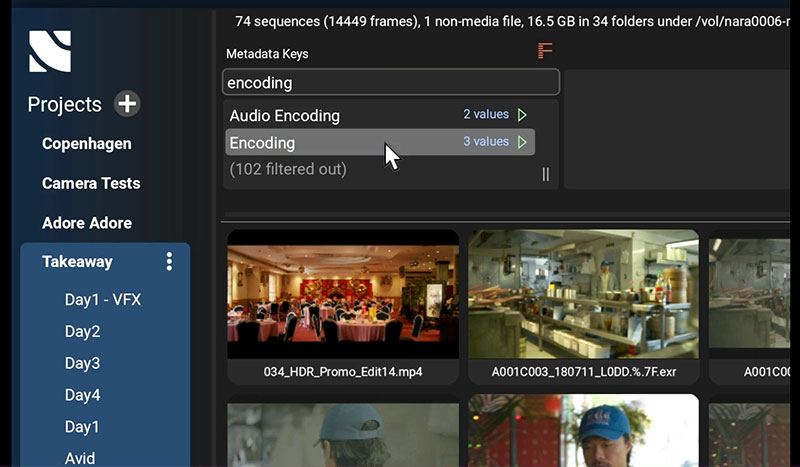Screen dimensions: 800x467
Task: Click the A001C003_180711_L0DD.%.7F.exr file name
Action: click(x=584, y=372)
